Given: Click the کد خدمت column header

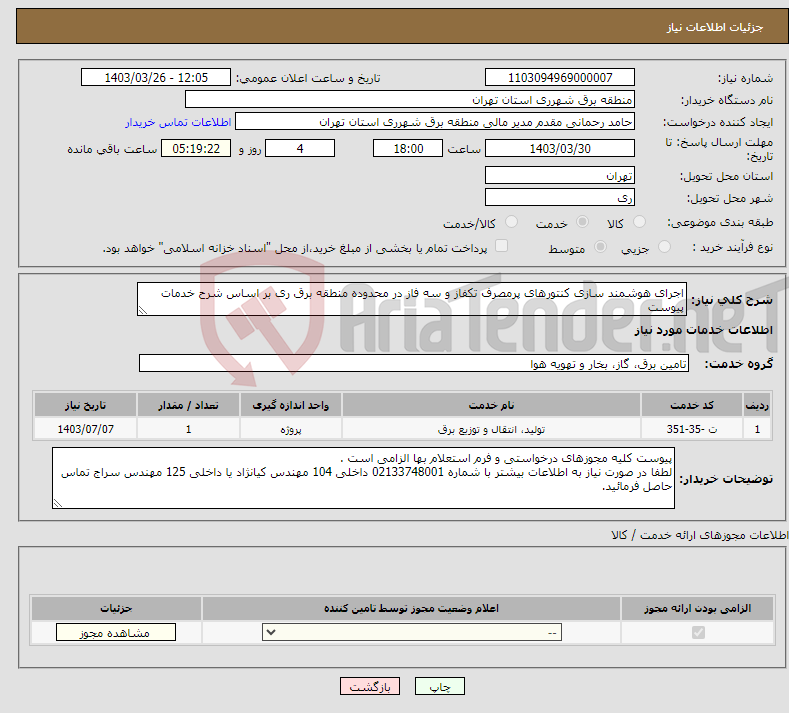Looking at the screenshot, I should click(692, 405).
